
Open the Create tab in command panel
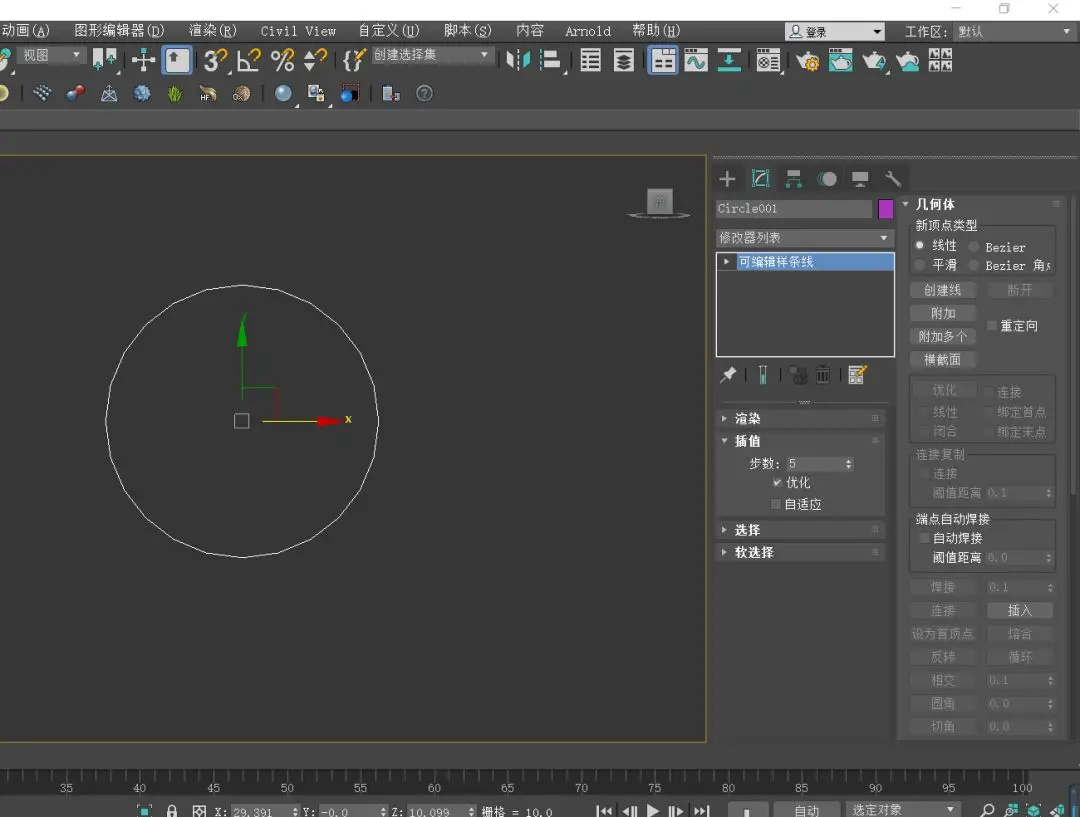click(727, 179)
